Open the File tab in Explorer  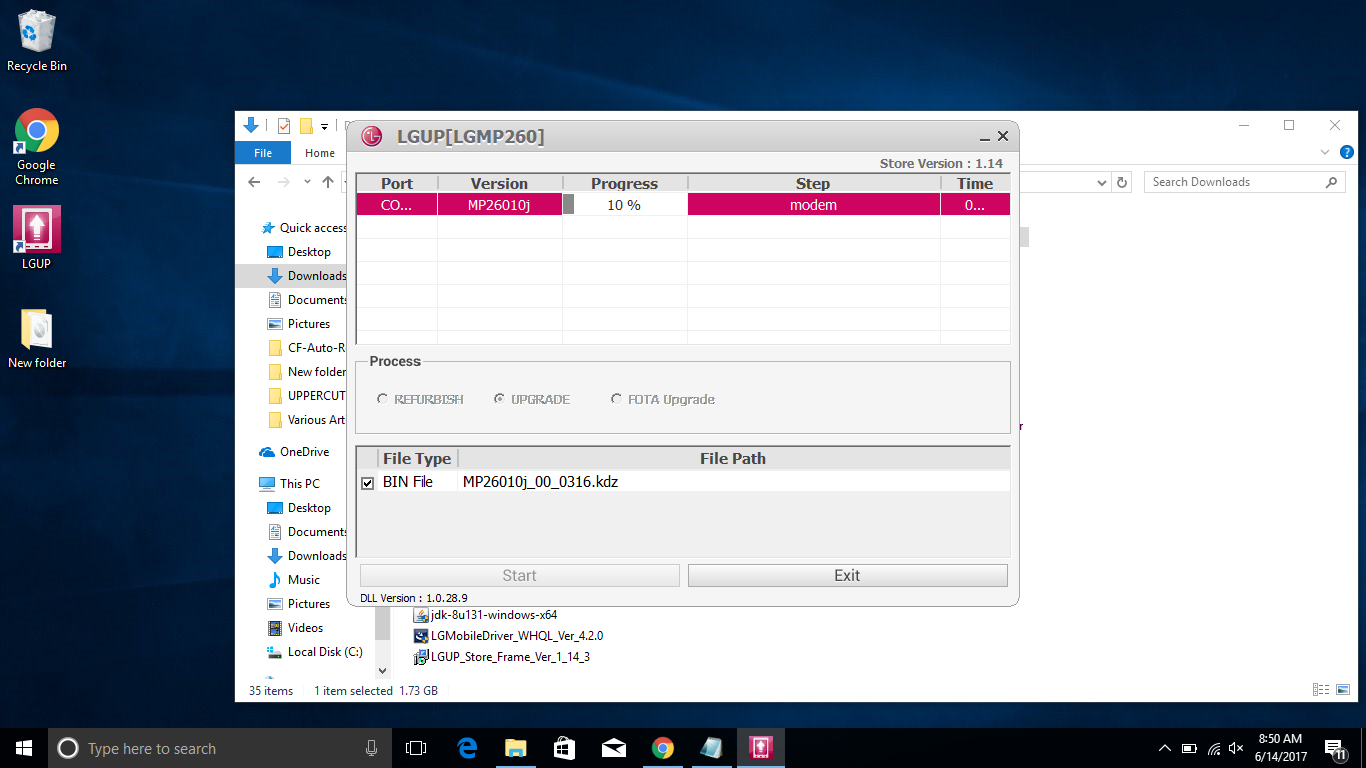point(263,153)
